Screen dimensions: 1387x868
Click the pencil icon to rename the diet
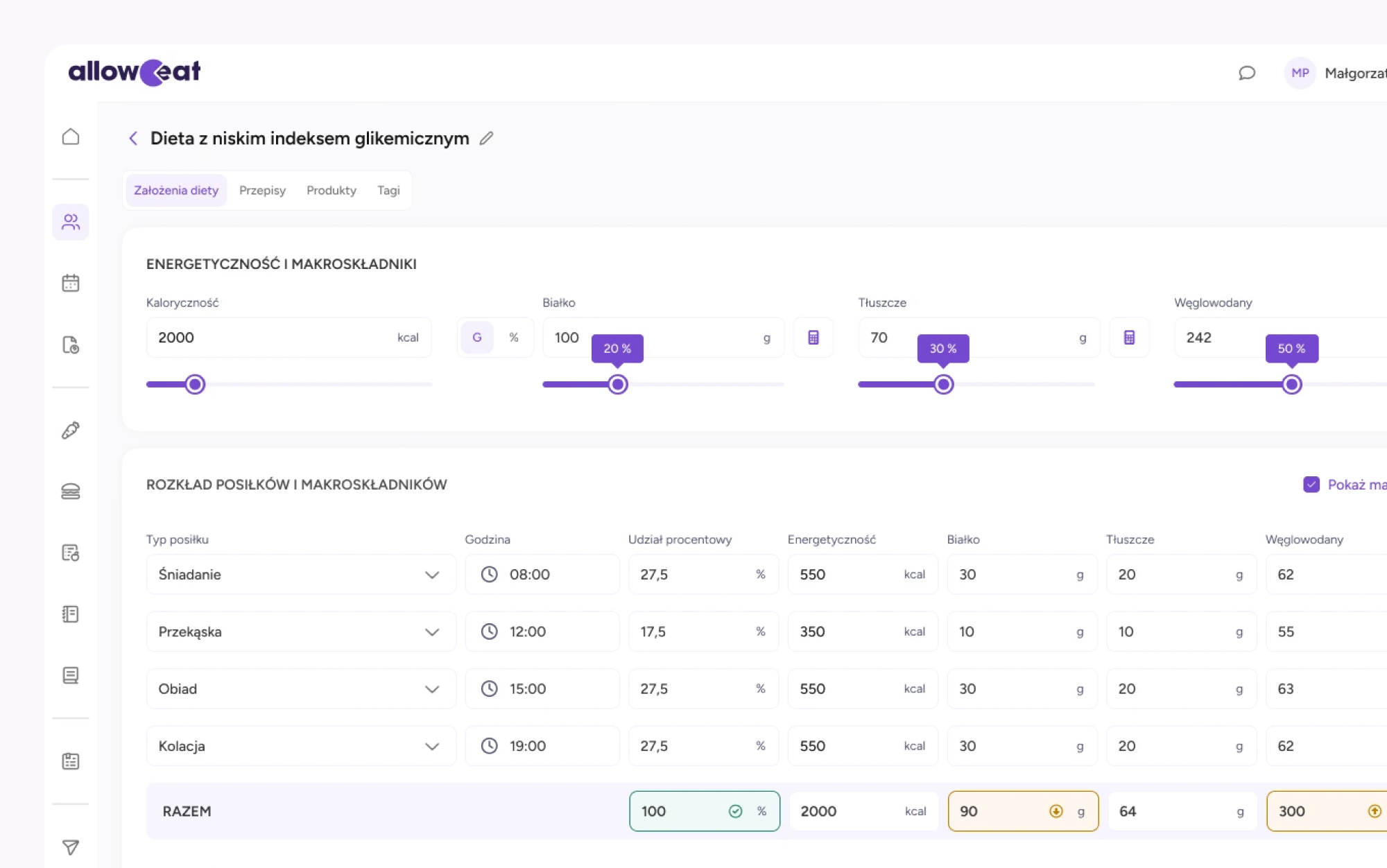tap(486, 139)
